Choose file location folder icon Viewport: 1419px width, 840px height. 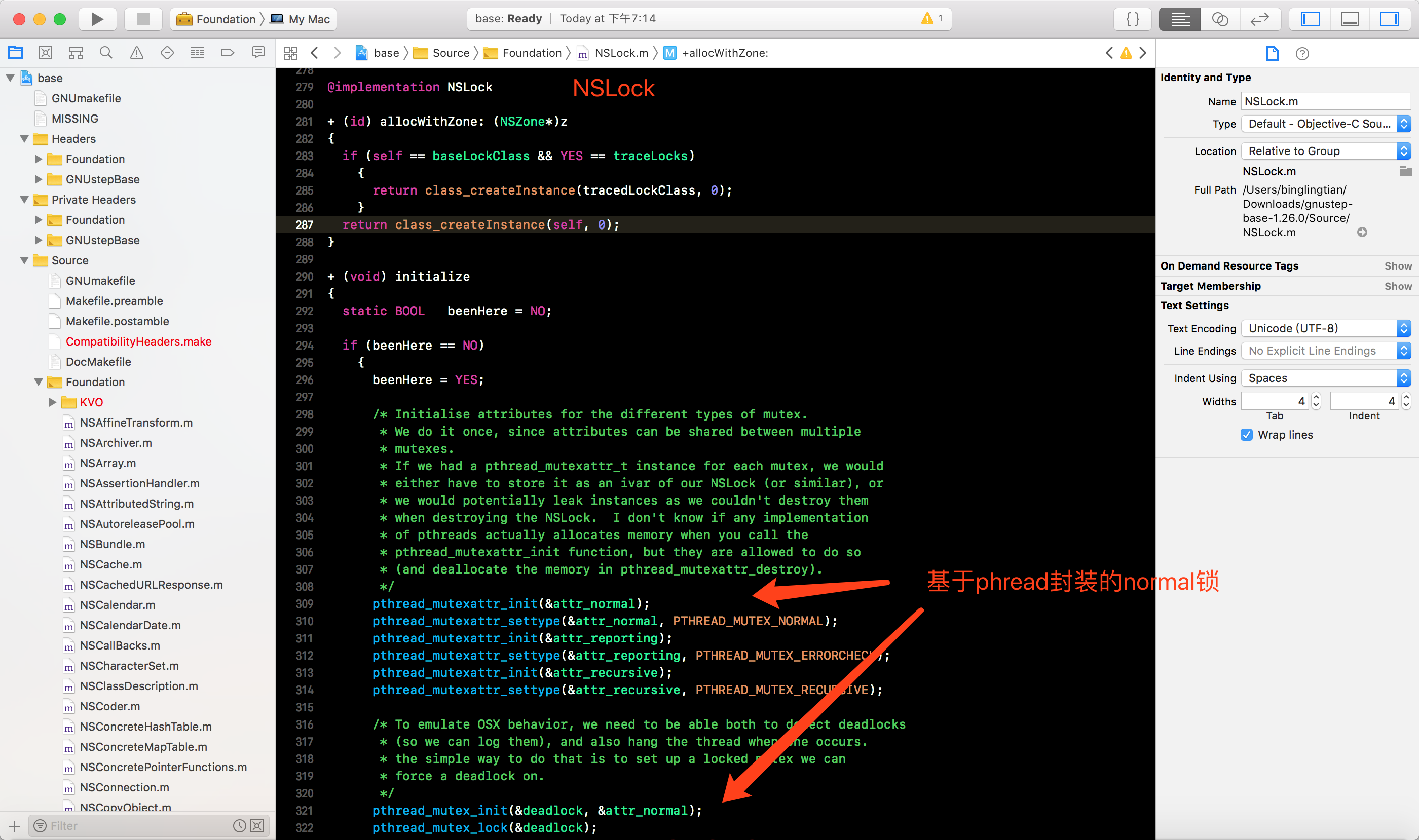coord(1405,172)
